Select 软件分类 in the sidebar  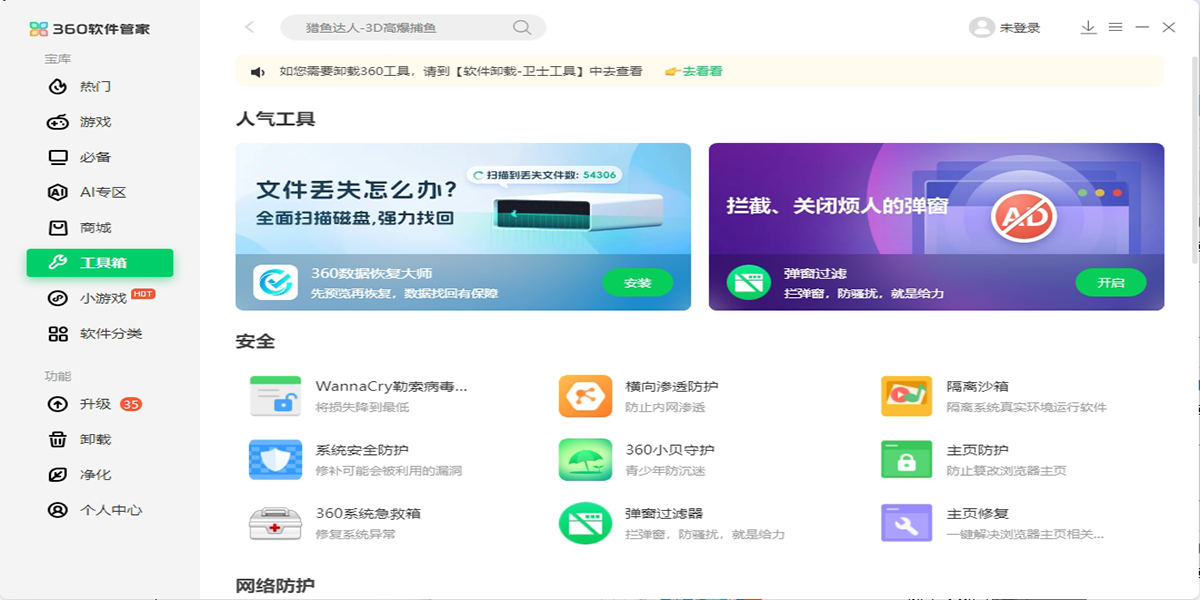(110, 334)
